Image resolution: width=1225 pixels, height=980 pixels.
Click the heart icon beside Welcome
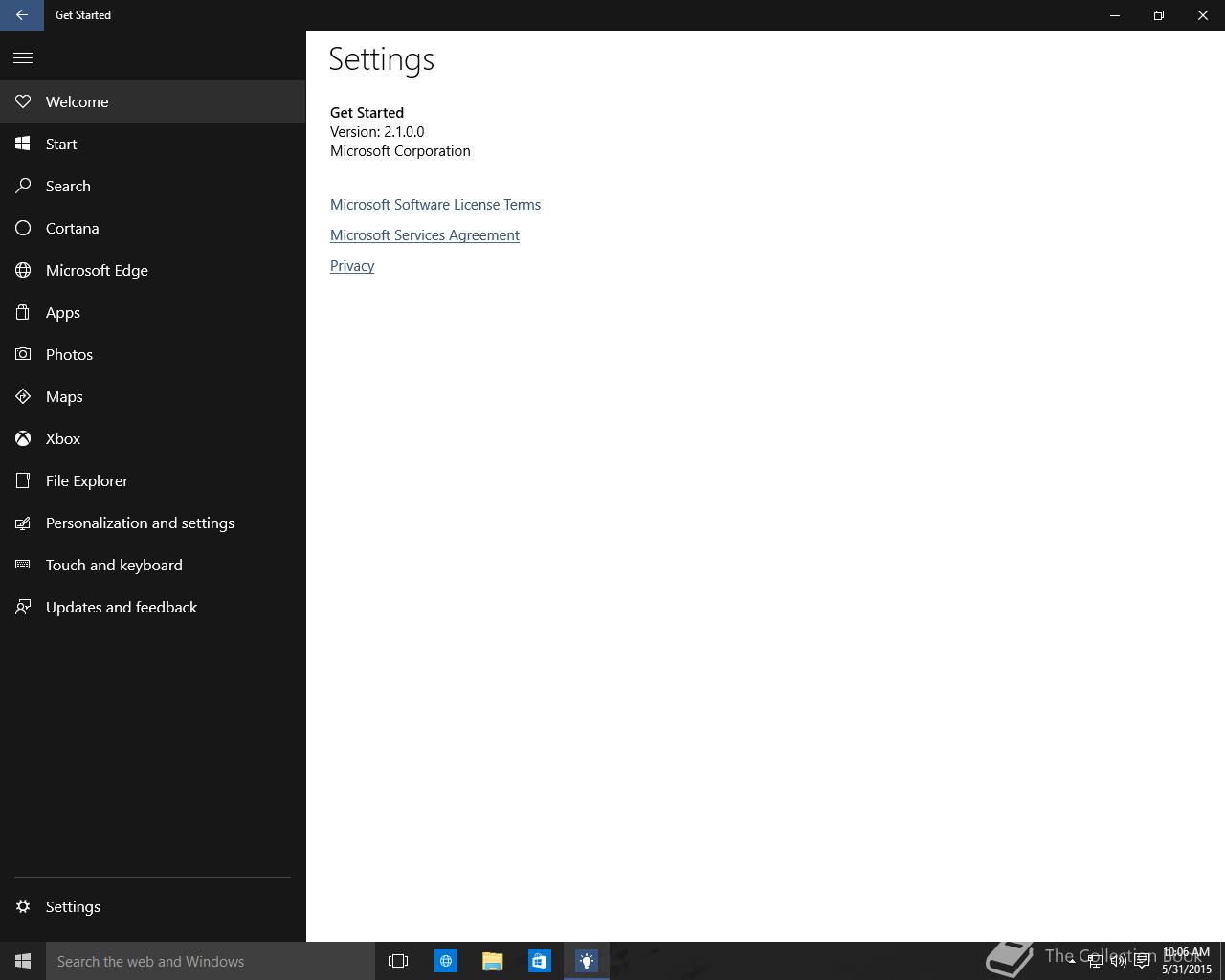click(x=23, y=101)
